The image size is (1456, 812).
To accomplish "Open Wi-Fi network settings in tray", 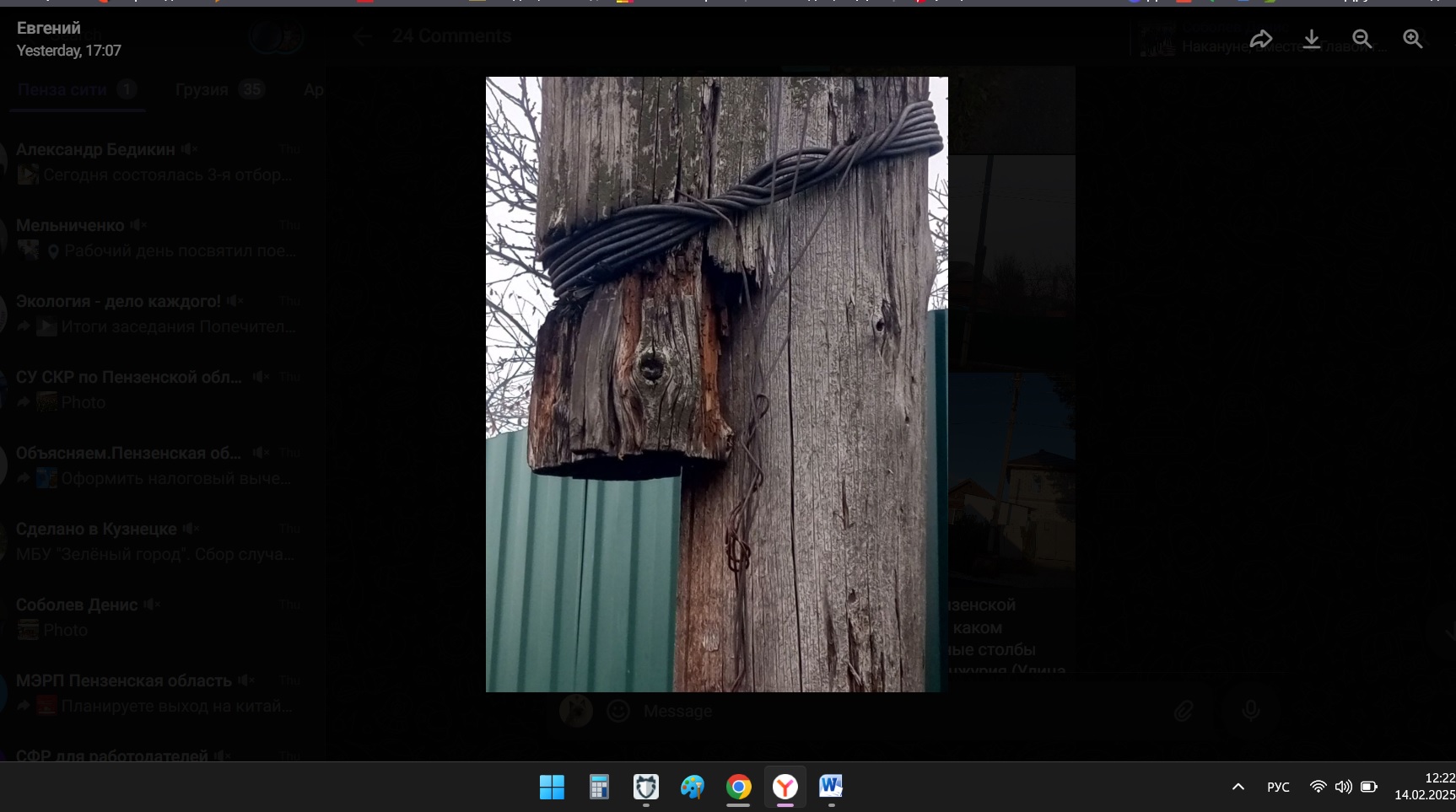I will (1318, 787).
